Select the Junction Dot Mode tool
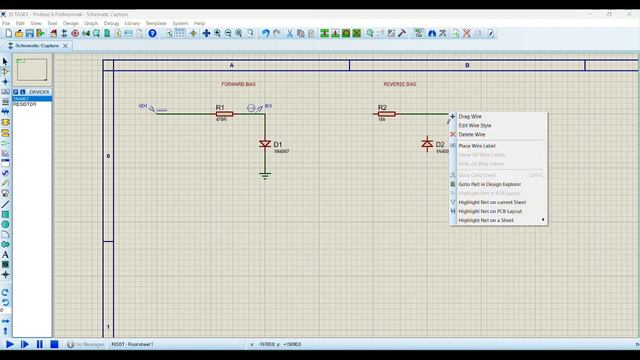Image resolution: width=640 pixels, height=360 pixels. click(5, 82)
